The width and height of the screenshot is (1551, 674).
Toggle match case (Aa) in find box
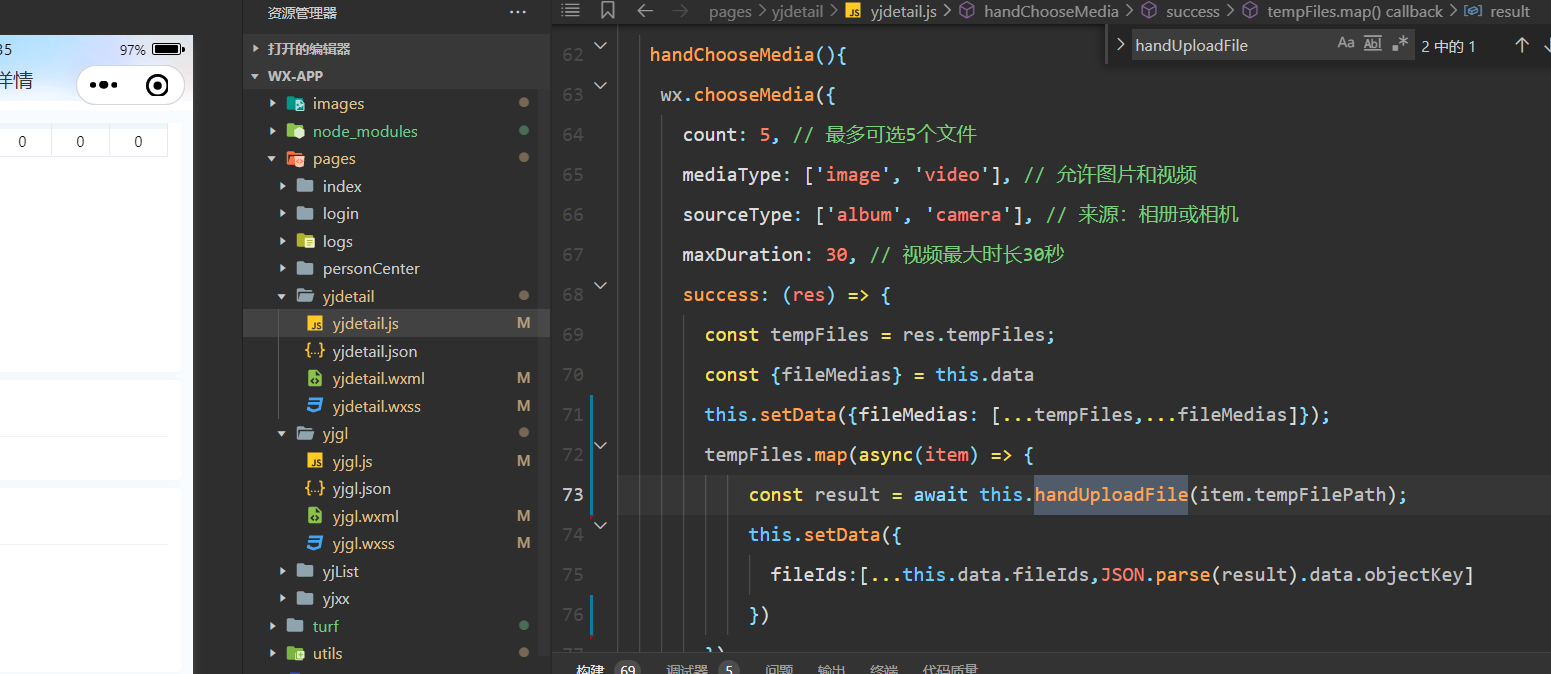pyautogui.click(x=1346, y=44)
